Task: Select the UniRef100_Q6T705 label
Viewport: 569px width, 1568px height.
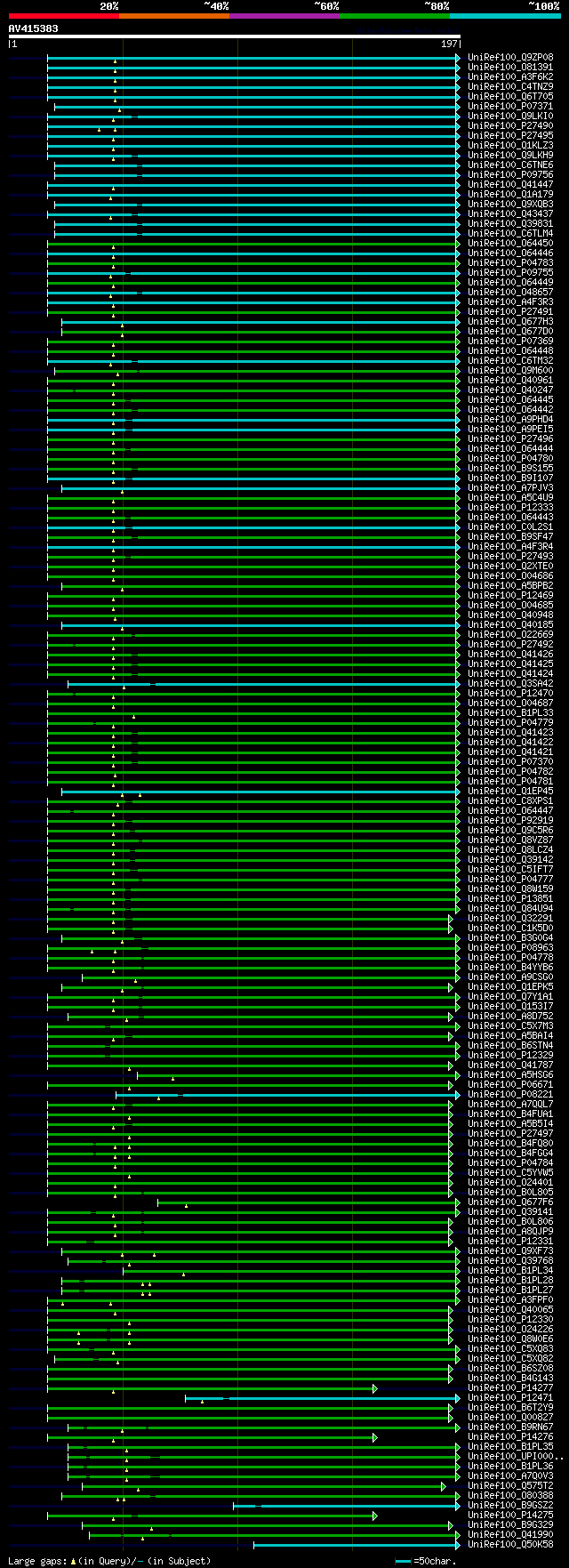Action: click(x=510, y=96)
